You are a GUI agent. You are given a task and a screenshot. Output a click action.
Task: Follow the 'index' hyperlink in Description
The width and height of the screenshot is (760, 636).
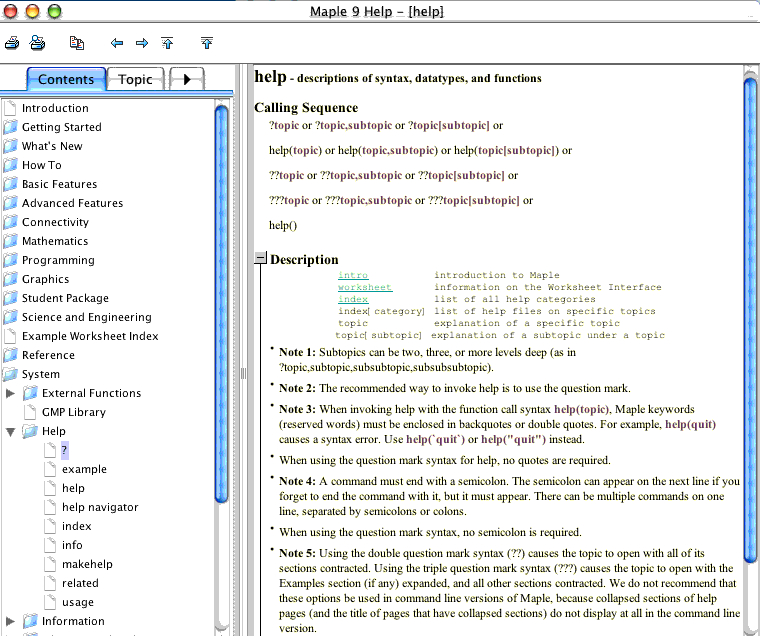353,299
